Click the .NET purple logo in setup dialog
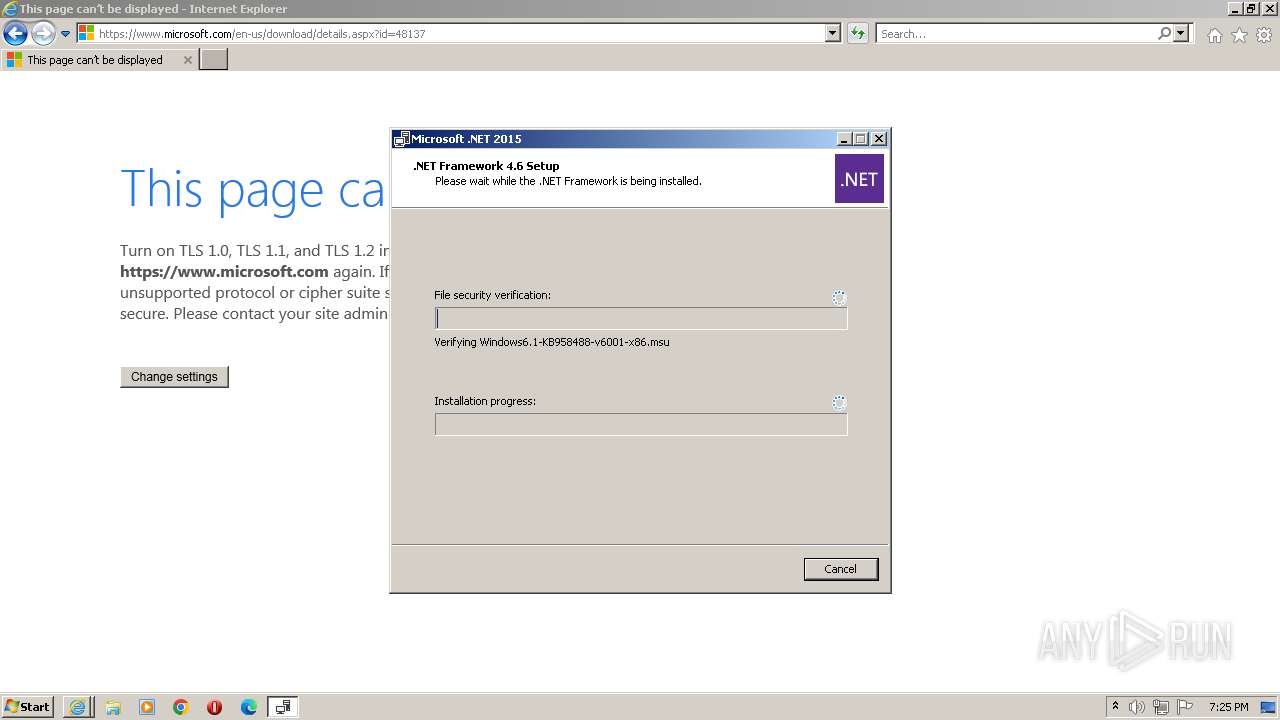 859,179
